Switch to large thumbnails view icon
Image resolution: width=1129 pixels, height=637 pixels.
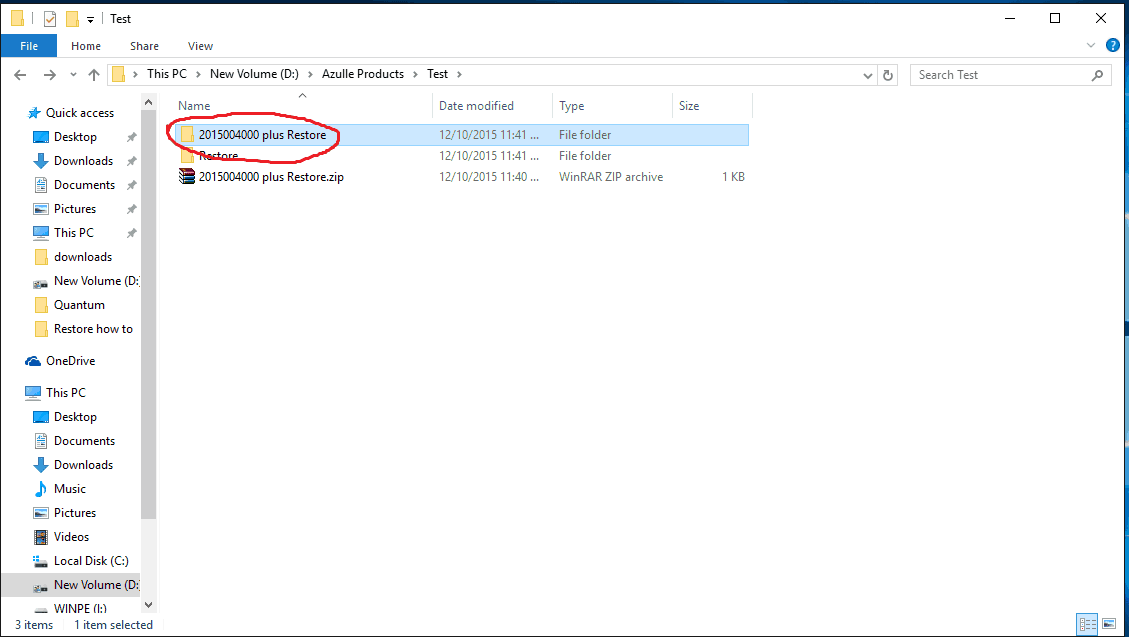point(1109,624)
